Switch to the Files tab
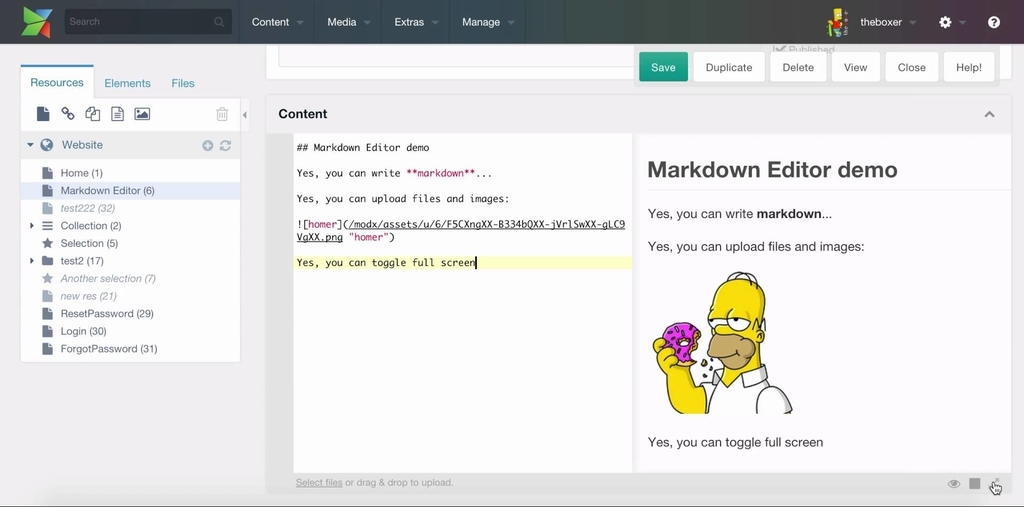Image resolution: width=1024 pixels, height=507 pixels. (183, 83)
